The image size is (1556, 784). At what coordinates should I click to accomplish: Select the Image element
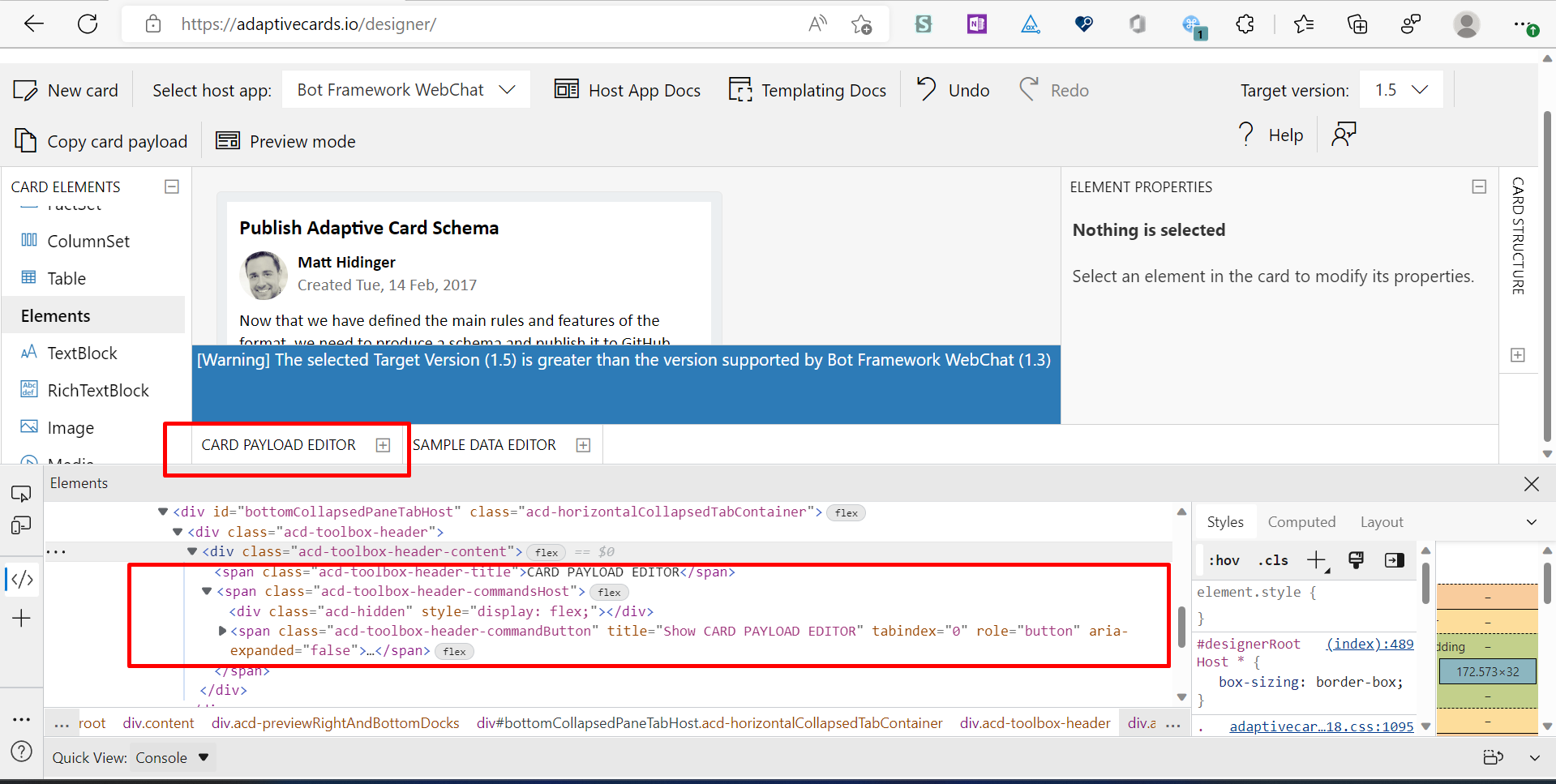[x=58, y=427]
